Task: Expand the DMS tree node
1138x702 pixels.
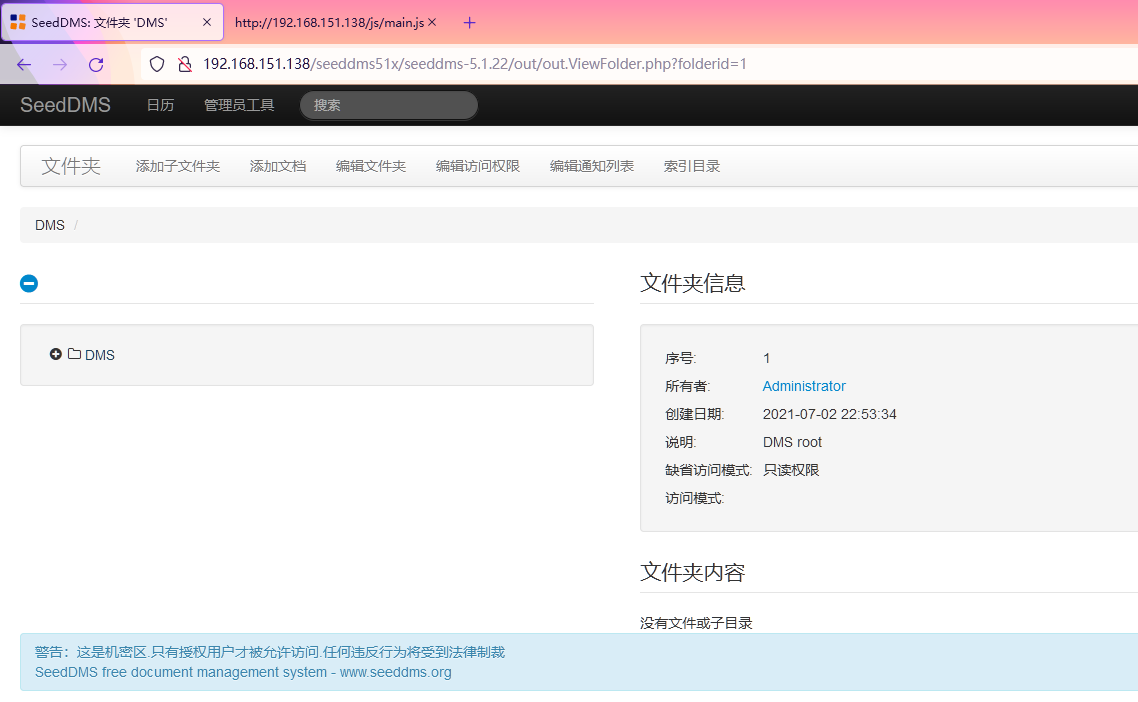Action: 56,354
